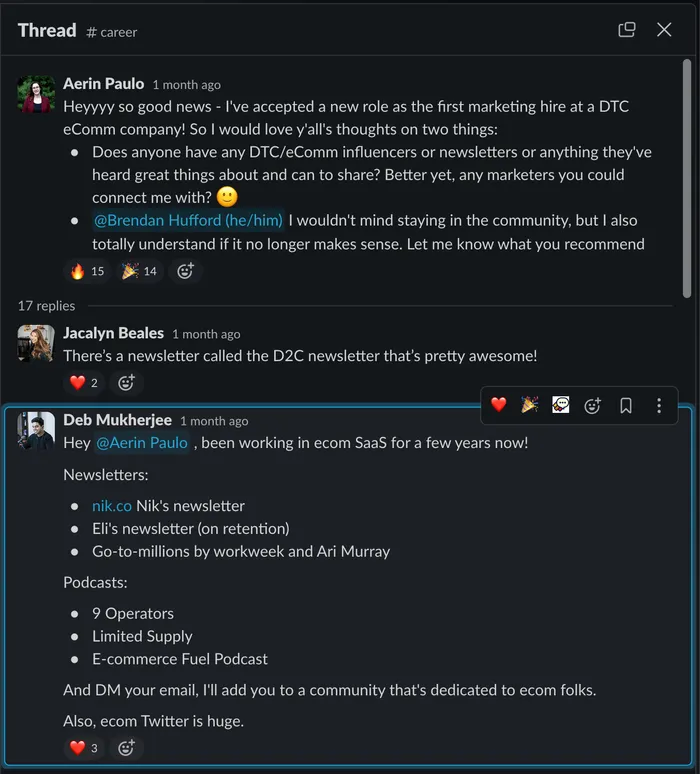This screenshot has width=700, height=774.
Task: Click the @Brendan Hufford mention
Action: pos(188,220)
